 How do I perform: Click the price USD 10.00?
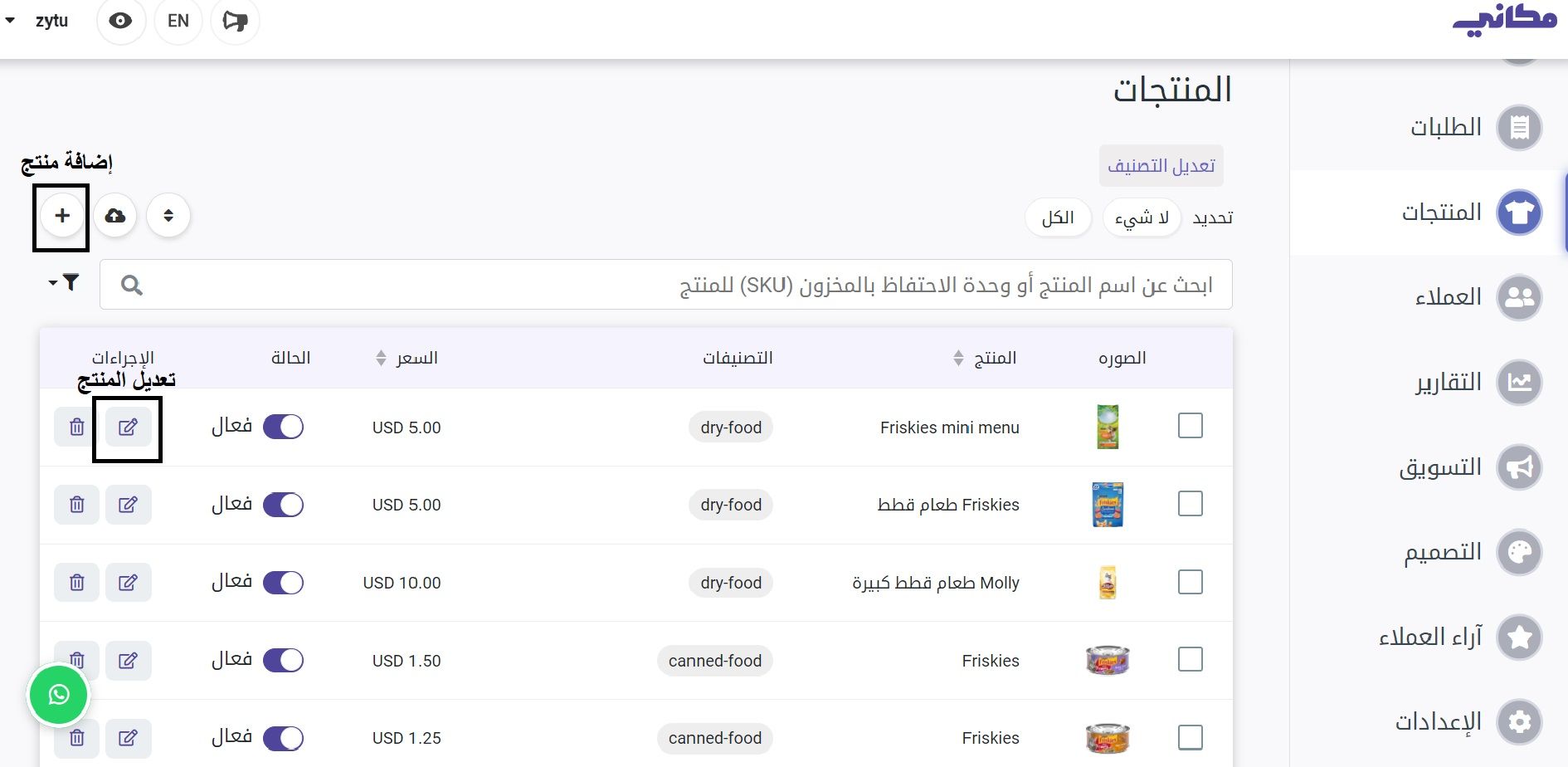coord(402,583)
